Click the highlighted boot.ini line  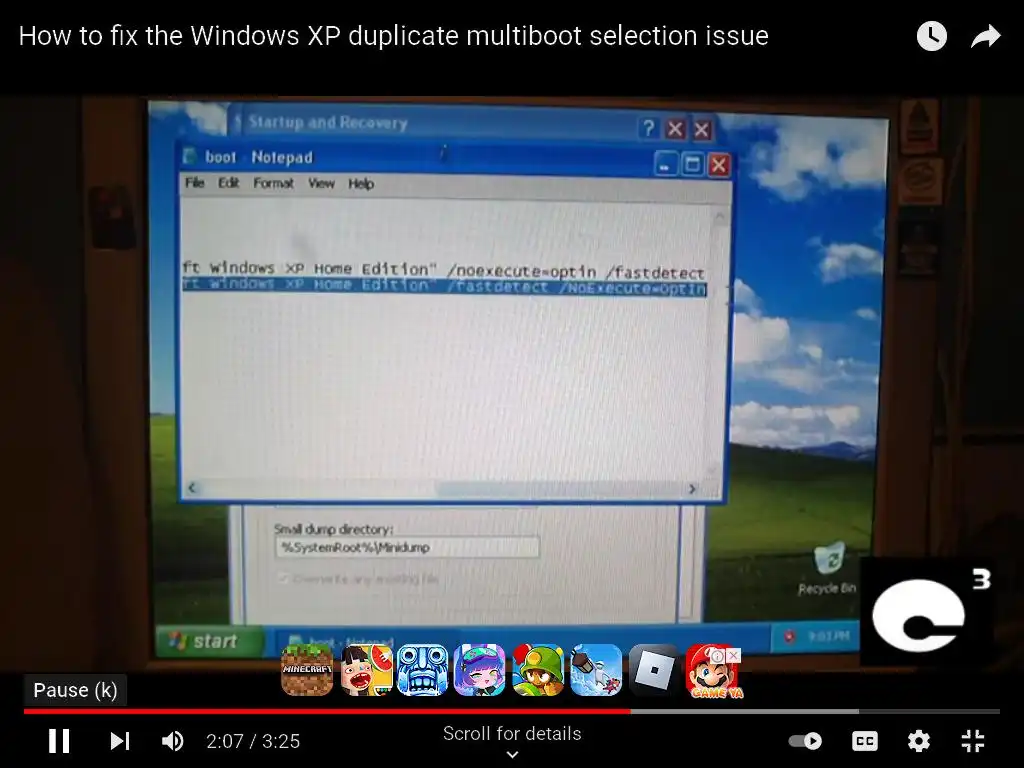(x=444, y=286)
